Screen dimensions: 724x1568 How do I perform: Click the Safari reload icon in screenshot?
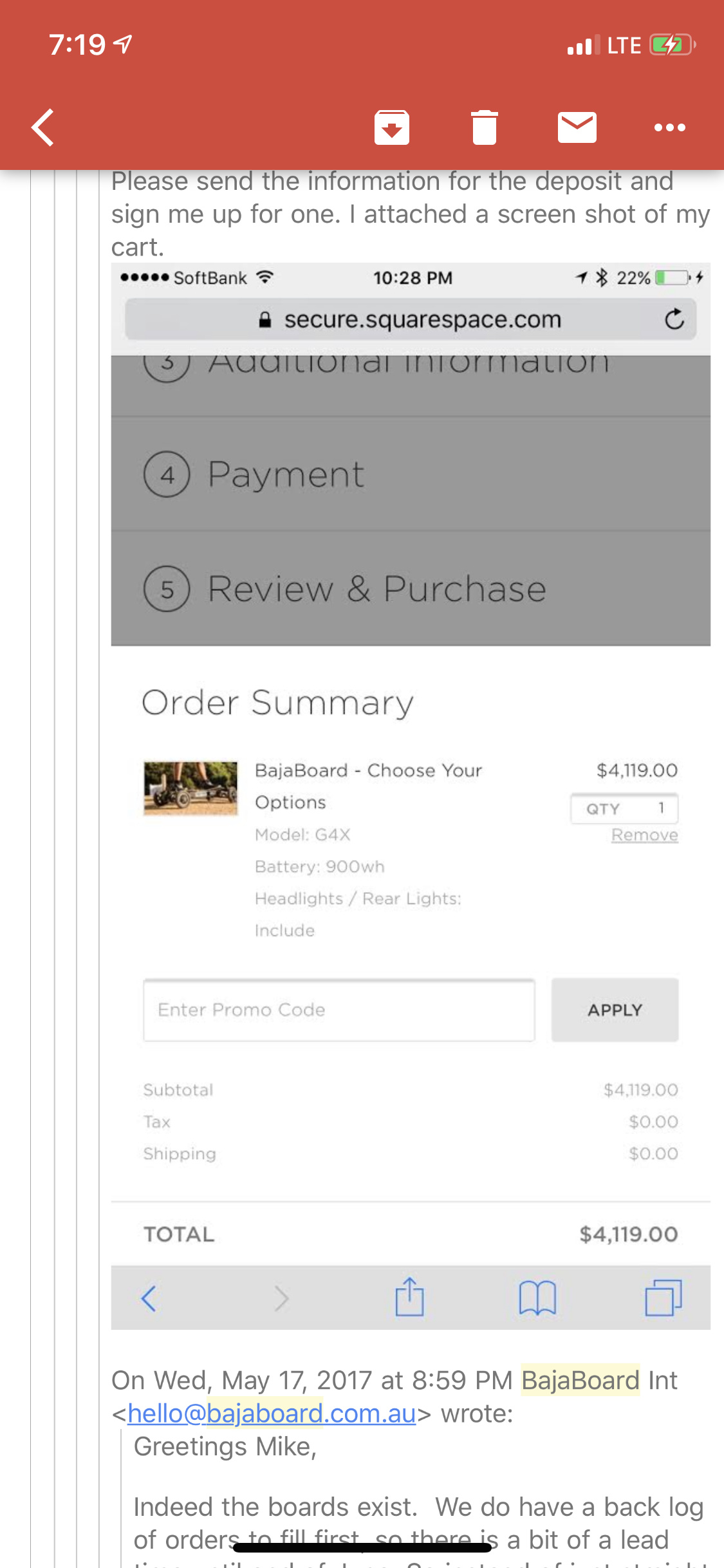pyautogui.click(x=674, y=319)
